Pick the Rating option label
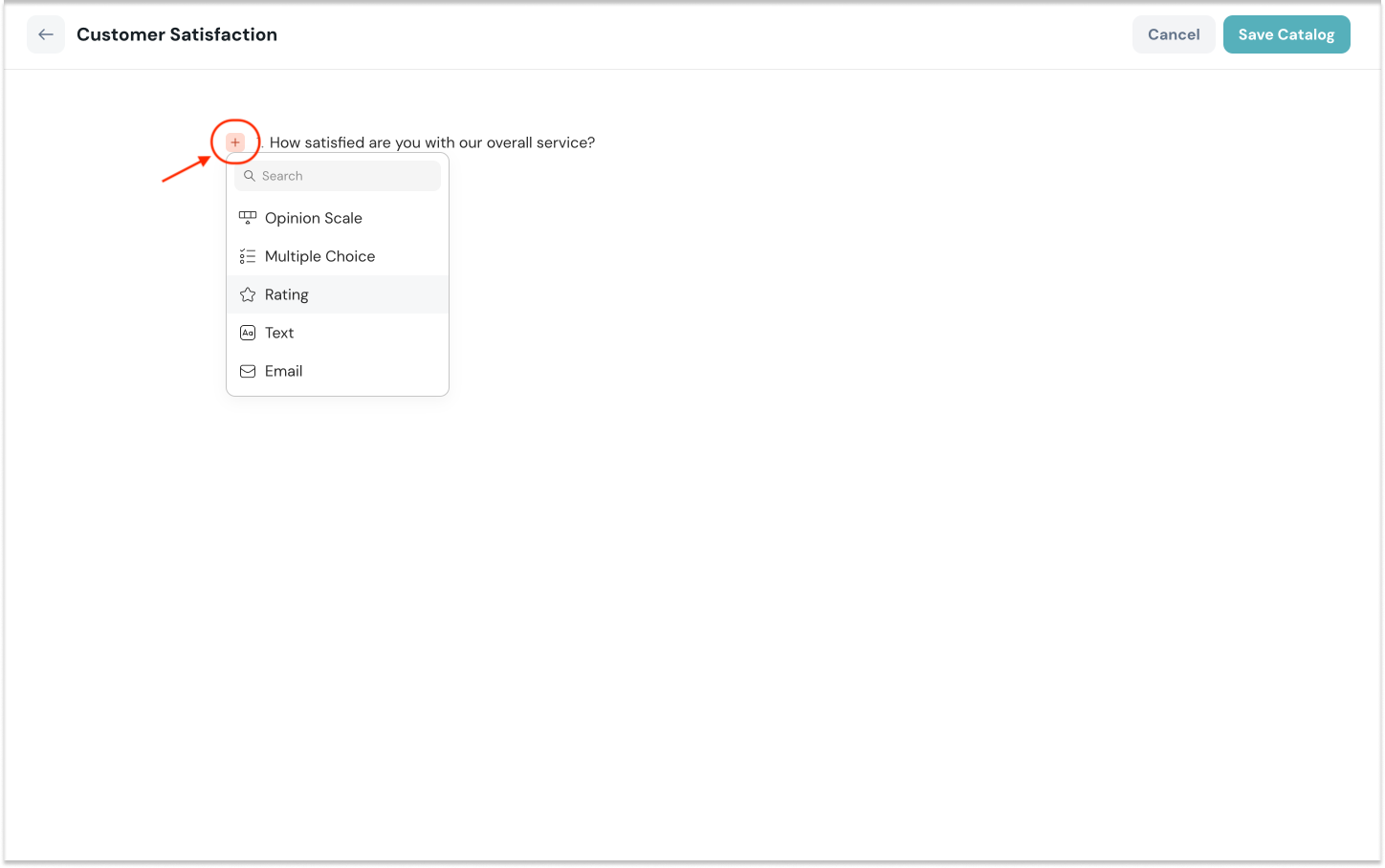The height and width of the screenshot is (868, 1385). click(287, 294)
